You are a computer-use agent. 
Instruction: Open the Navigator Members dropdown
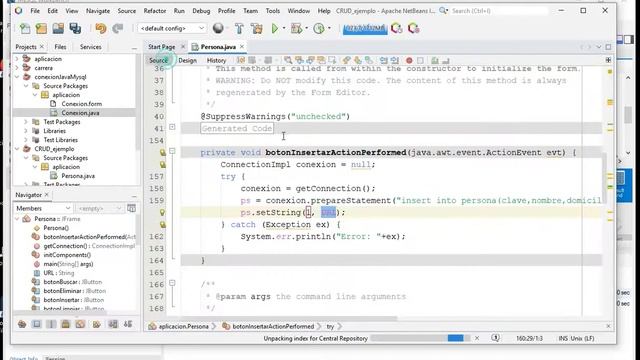[43, 208]
